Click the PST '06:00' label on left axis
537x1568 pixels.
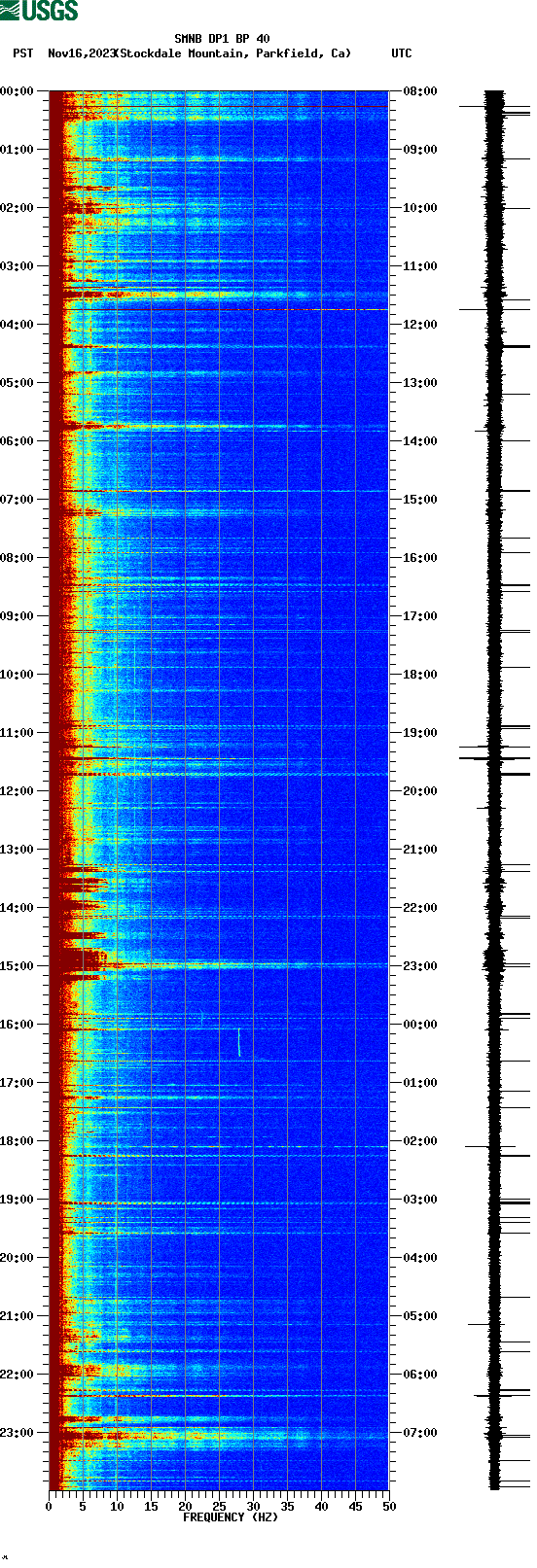pyautogui.click(x=18, y=441)
